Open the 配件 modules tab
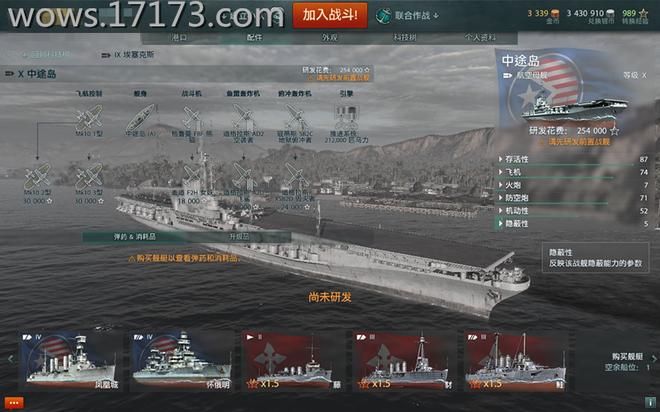The image size is (660, 412). coord(254,38)
